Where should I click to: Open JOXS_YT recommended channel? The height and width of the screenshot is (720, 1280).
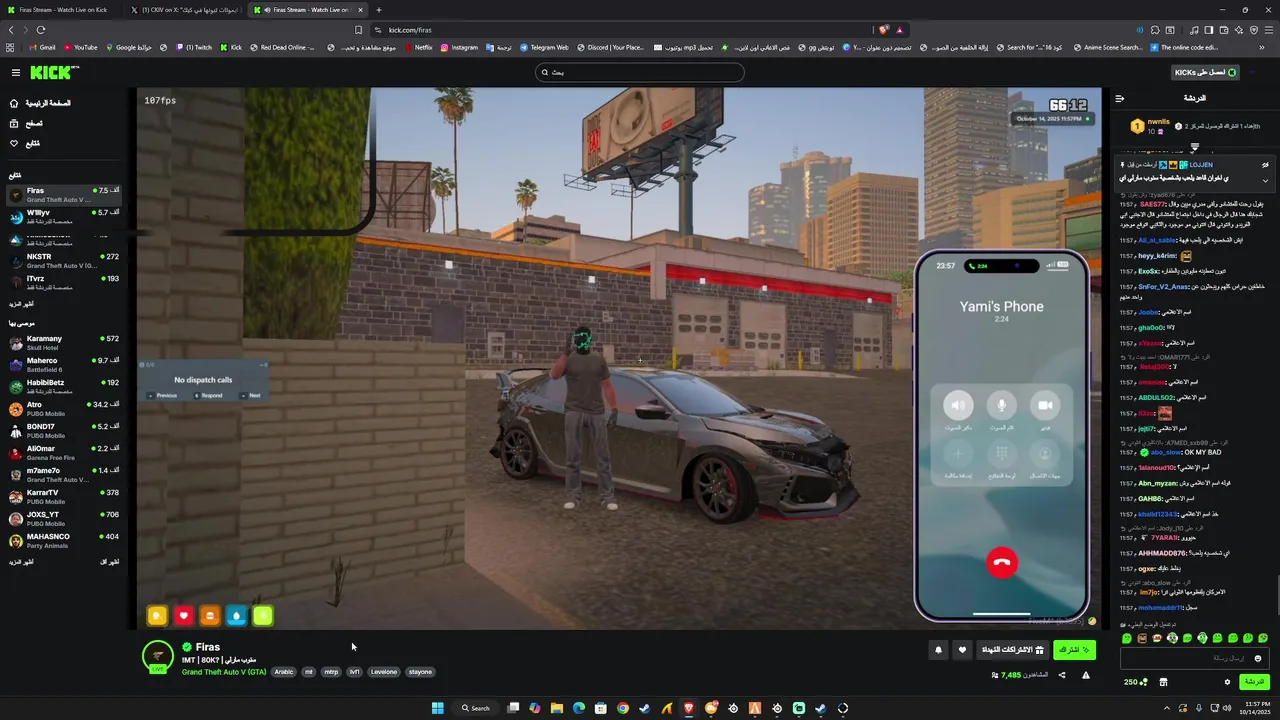coord(64,518)
